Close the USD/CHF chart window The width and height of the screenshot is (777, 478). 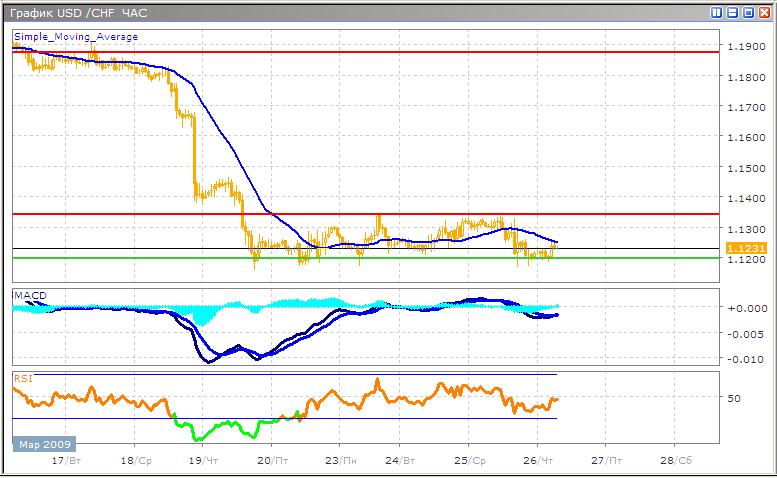point(763,13)
